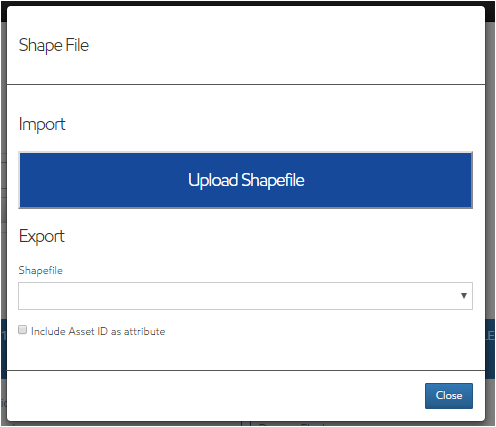Click blank space below the checkbox
Image resolution: width=496 pixels, height=427 pixels.
[245, 353]
